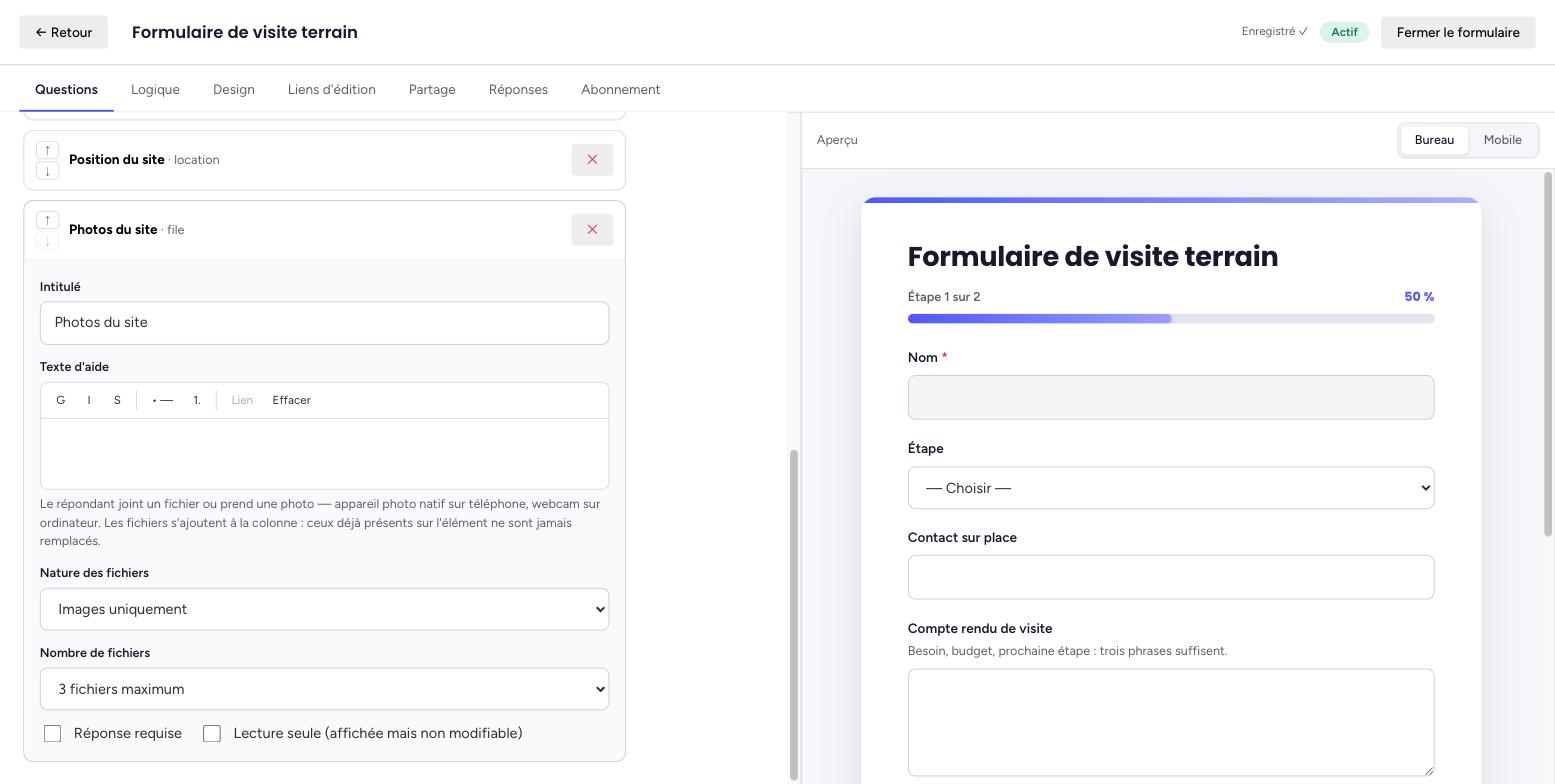Open the Partage tab
Image resolution: width=1555 pixels, height=784 pixels.
click(x=432, y=90)
